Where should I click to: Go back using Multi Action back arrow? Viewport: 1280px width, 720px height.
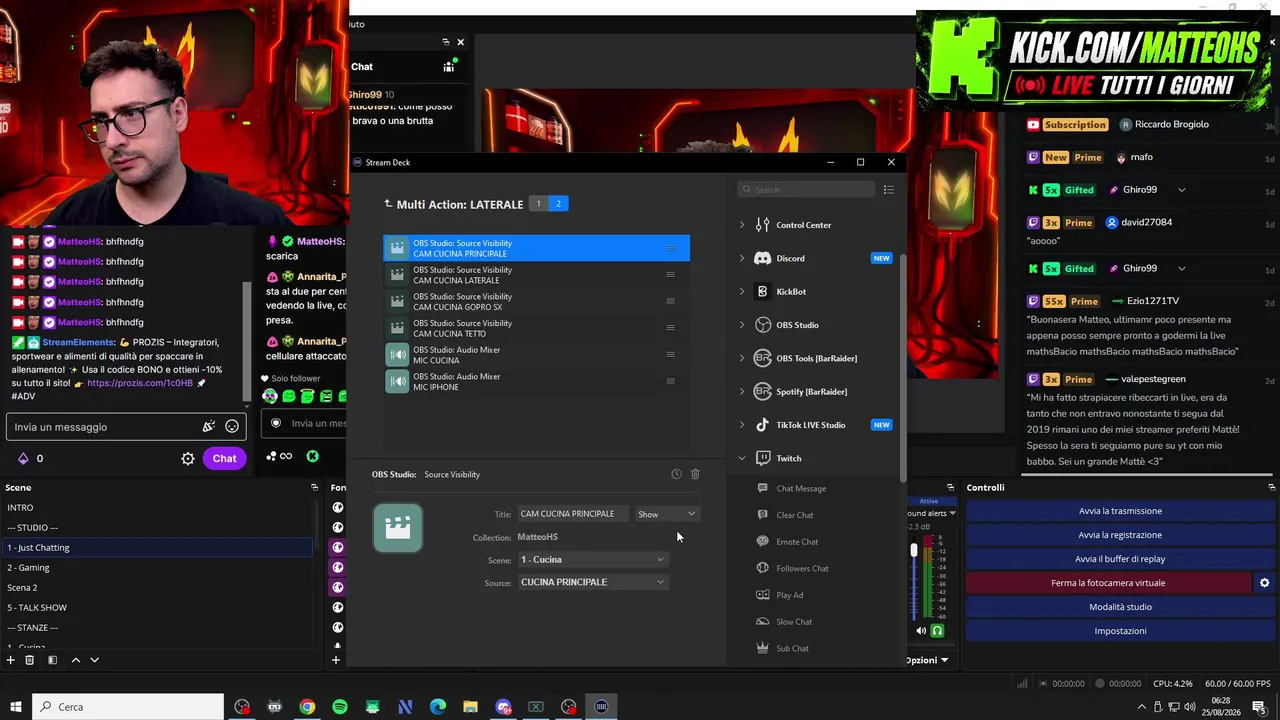point(388,204)
